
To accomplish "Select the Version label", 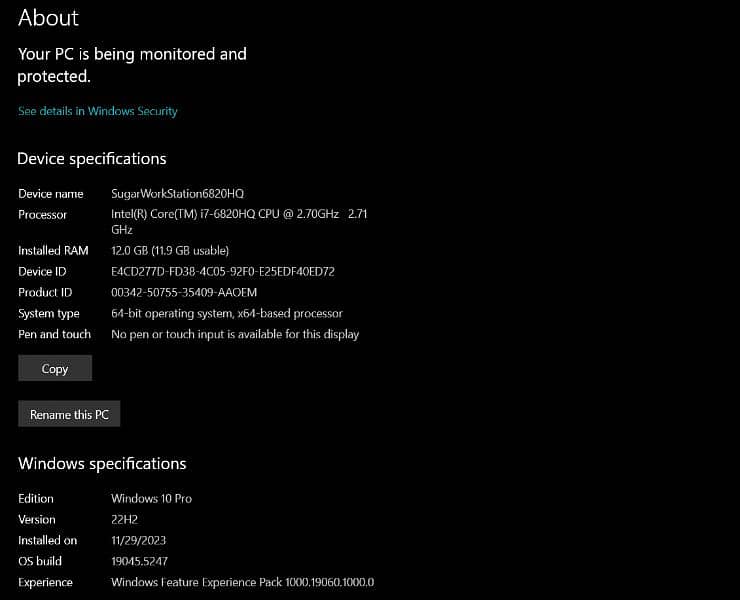I will point(37,519).
